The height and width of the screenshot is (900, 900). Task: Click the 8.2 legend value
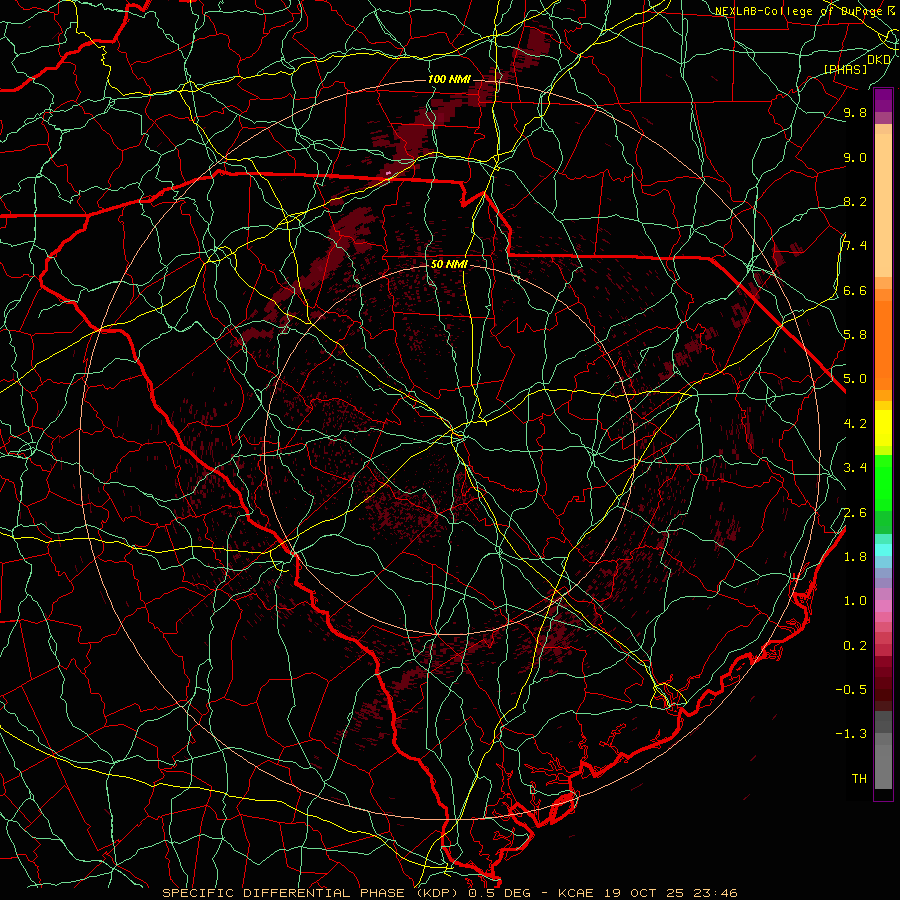[855, 201]
